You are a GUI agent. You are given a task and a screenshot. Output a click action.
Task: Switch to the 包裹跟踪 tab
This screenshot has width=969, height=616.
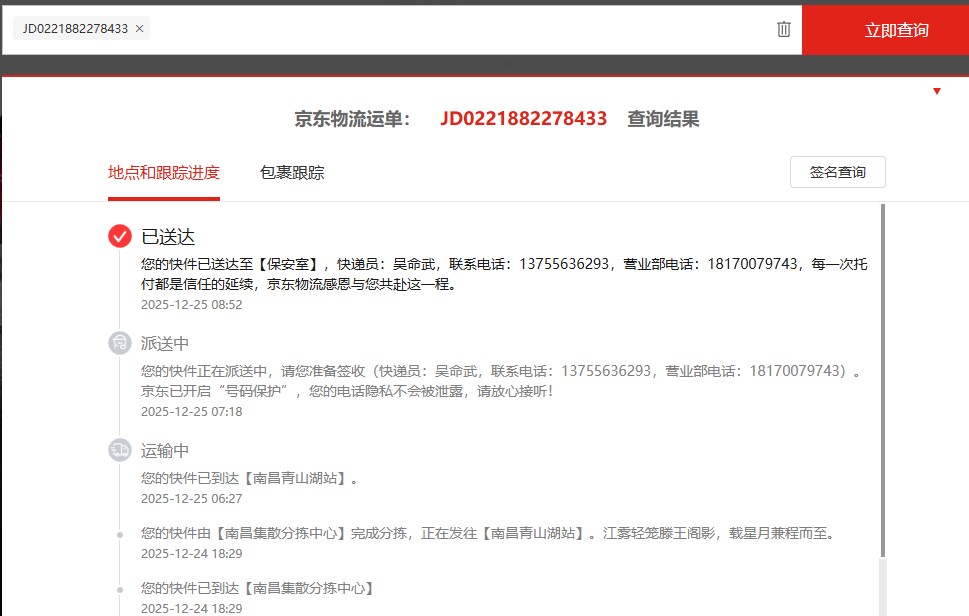click(292, 172)
